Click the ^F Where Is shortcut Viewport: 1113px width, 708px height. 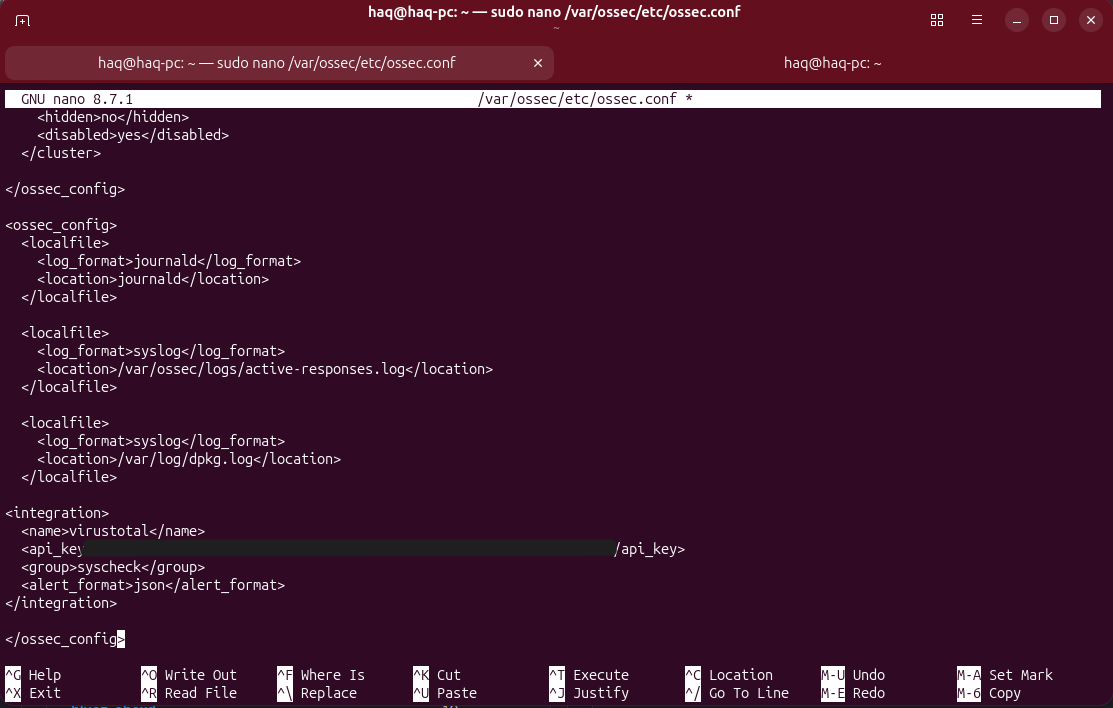pyautogui.click(x=321, y=675)
